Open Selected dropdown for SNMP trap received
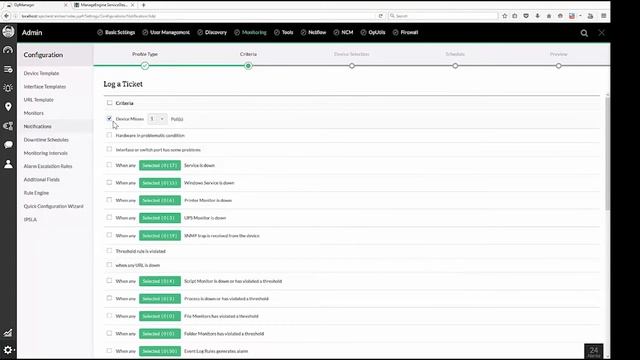The width and height of the screenshot is (640, 360). (160, 236)
